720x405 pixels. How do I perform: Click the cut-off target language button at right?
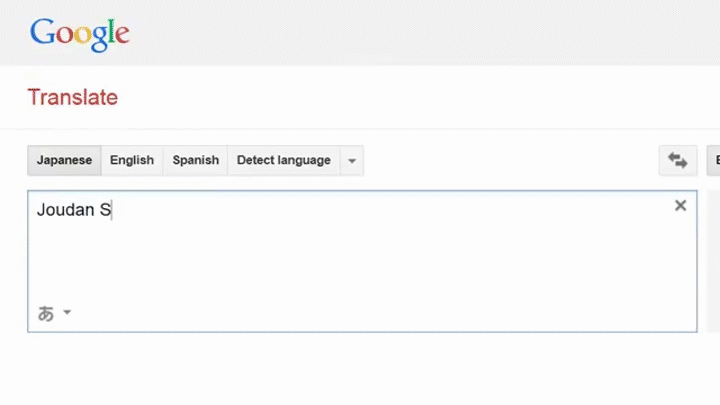[x=714, y=160]
